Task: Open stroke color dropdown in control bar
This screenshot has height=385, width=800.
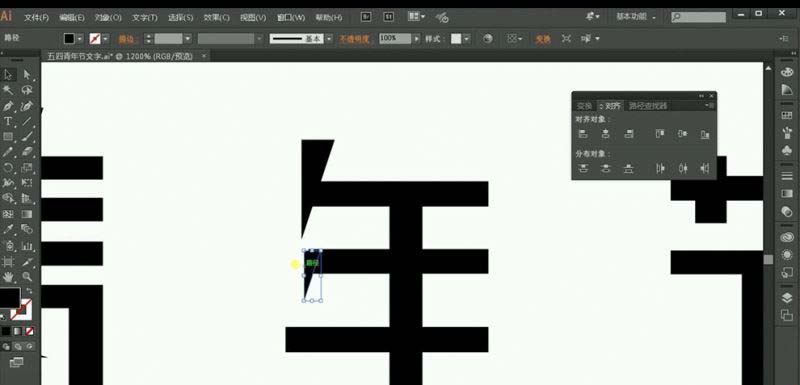Action: [106, 39]
